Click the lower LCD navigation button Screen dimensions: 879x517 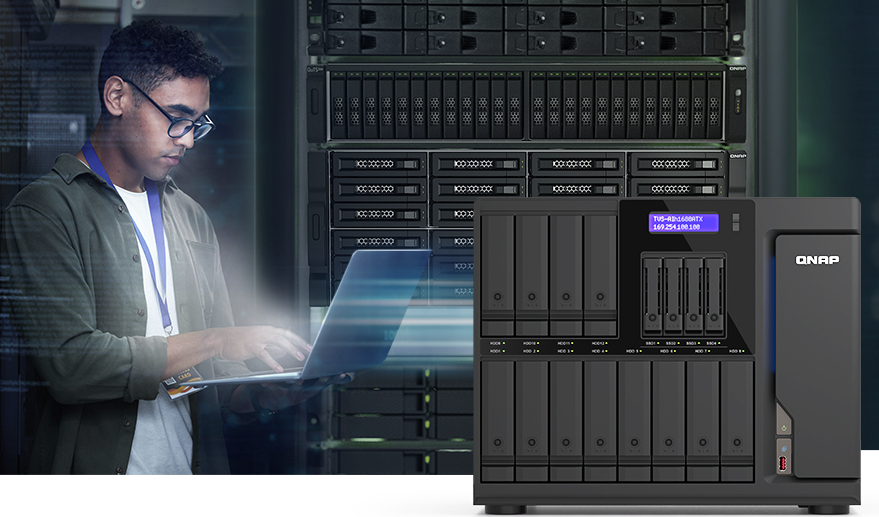pos(735,227)
